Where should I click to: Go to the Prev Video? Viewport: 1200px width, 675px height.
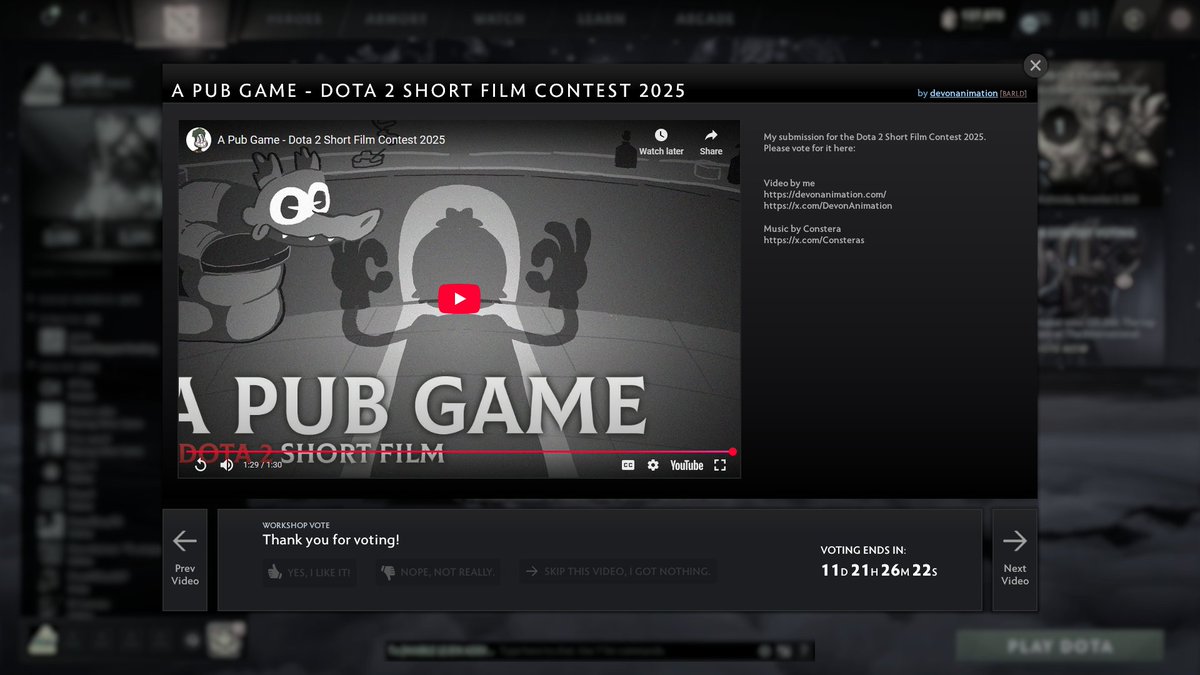coord(185,559)
